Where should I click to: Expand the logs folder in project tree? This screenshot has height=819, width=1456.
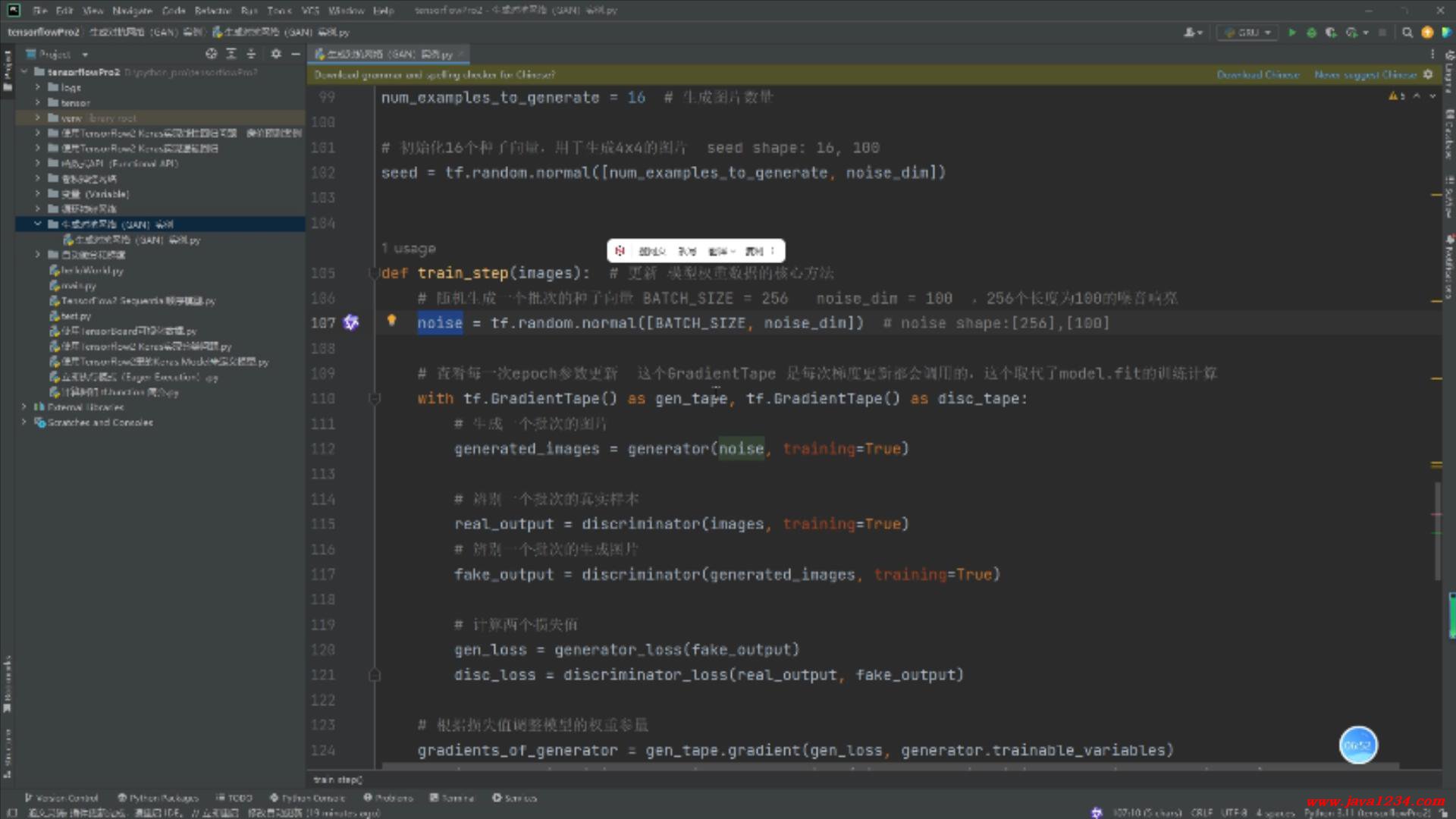(37, 87)
